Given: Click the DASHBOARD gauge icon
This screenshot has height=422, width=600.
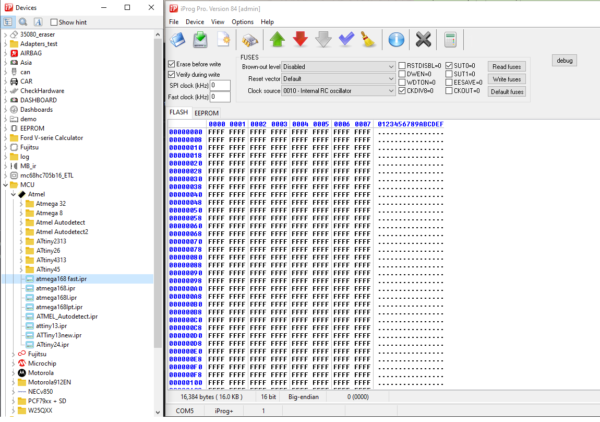Looking at the screenshot, I should point(14,100).
